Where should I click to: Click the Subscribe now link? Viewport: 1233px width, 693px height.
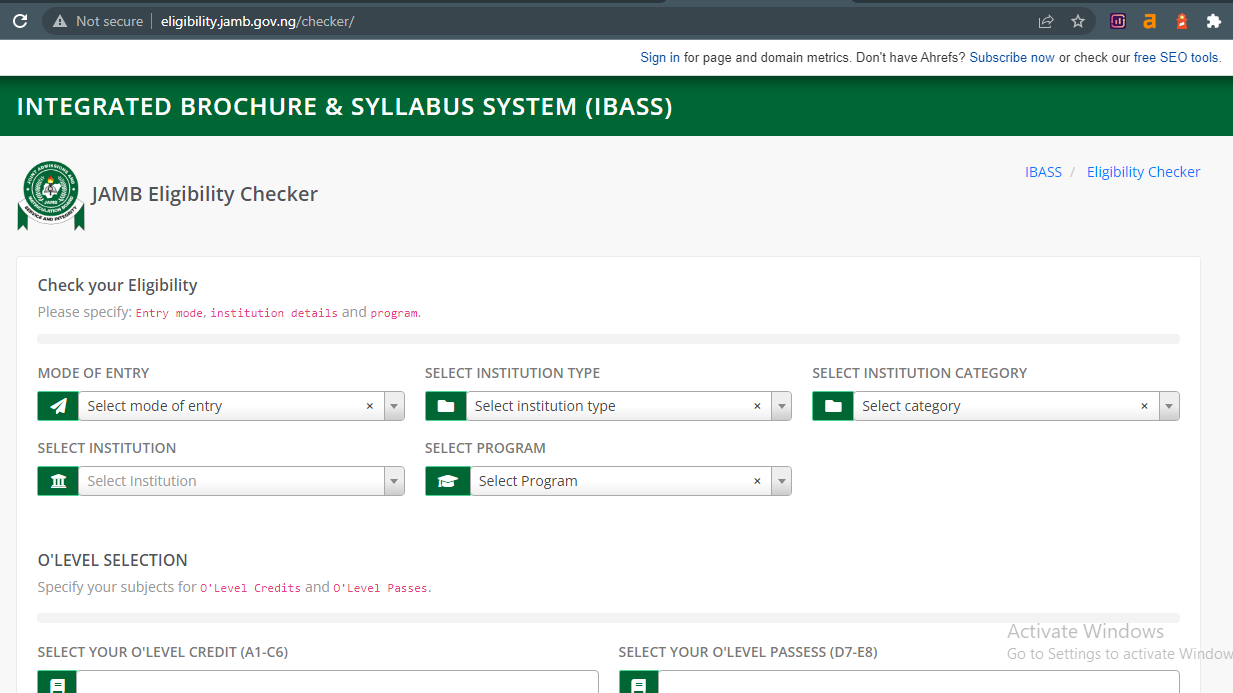coord(1012,58)
